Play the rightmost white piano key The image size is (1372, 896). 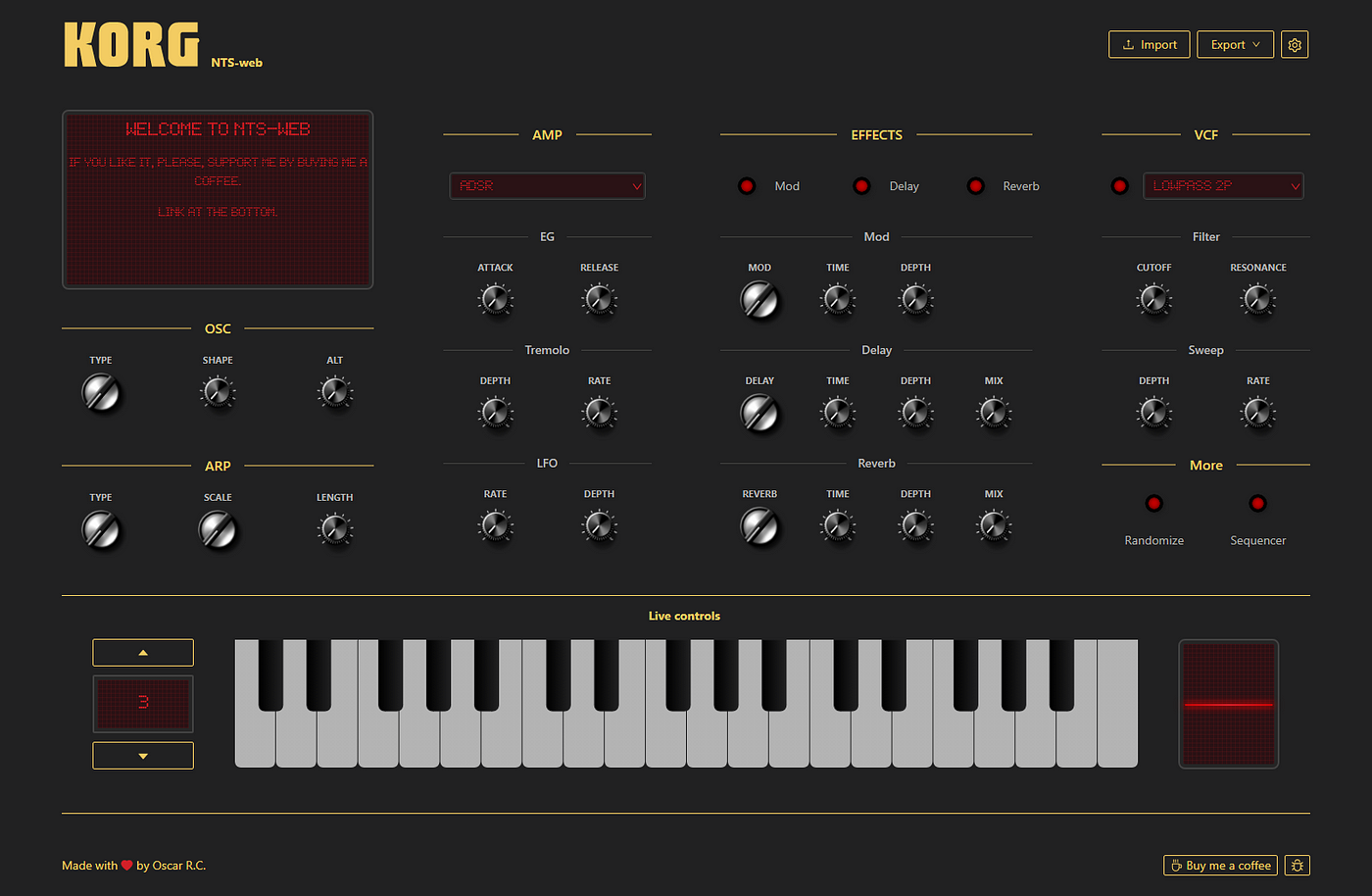(x=1117, y=704)
